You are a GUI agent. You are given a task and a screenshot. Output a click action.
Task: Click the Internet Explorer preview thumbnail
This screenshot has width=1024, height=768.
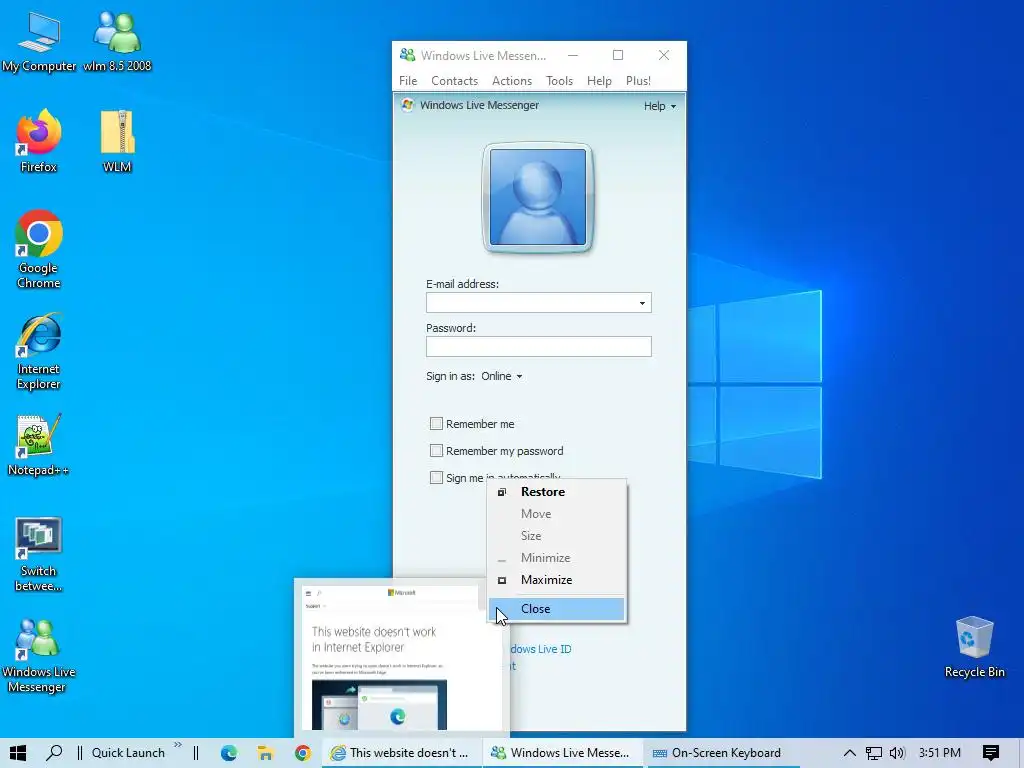[x=402, y=657]
